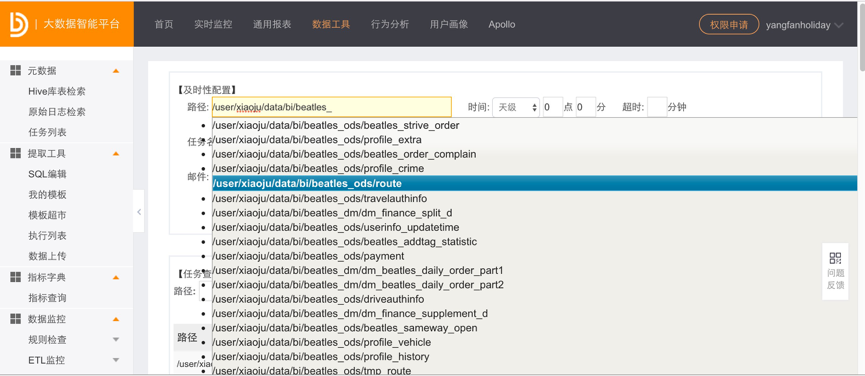The height and width of the screenshot is (376, 865).
Task: Open the 数据工具 menu
Action: (x=331, y=24)
